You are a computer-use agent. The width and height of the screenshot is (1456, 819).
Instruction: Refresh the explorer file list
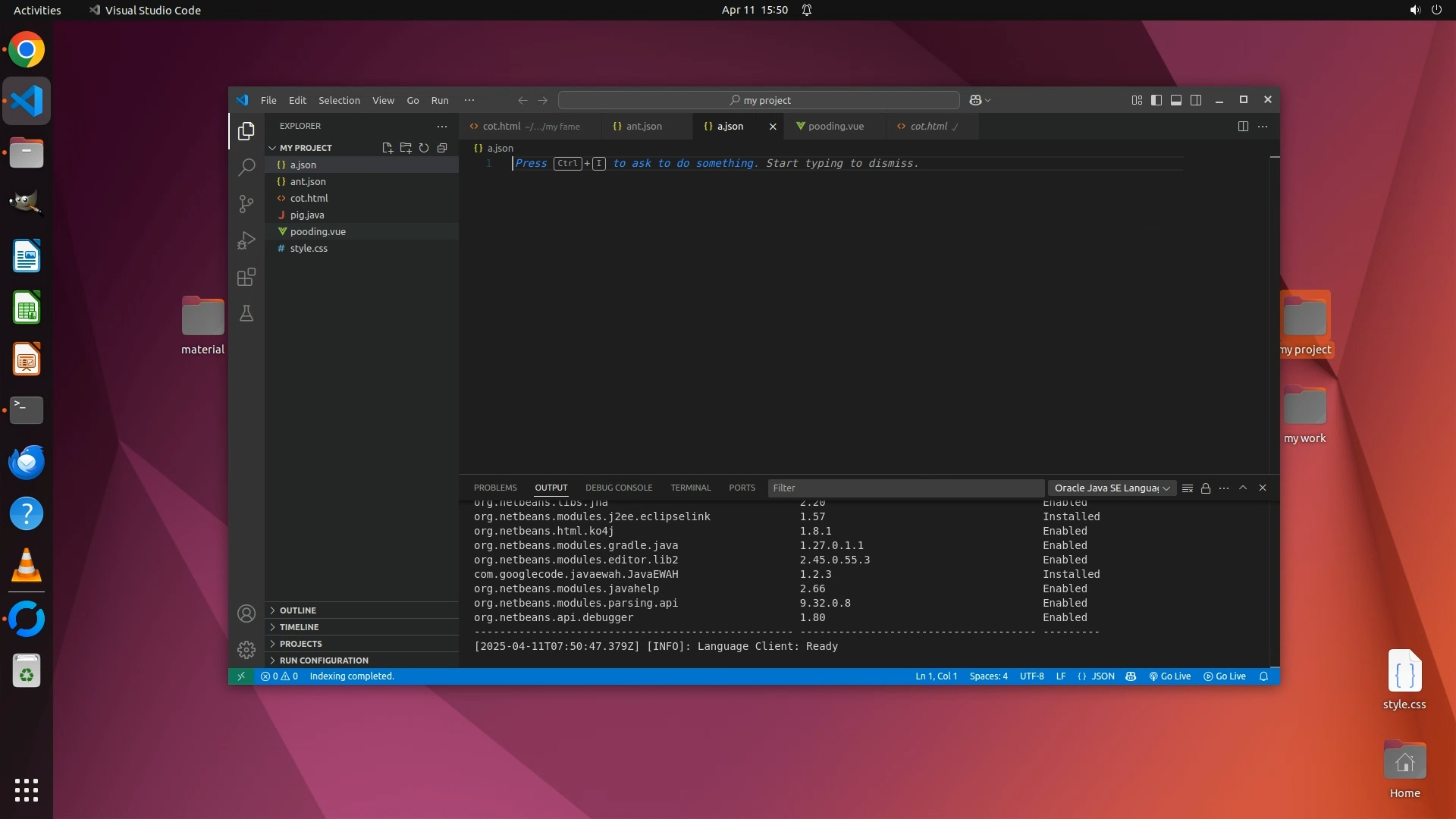(x=424, y=148)
